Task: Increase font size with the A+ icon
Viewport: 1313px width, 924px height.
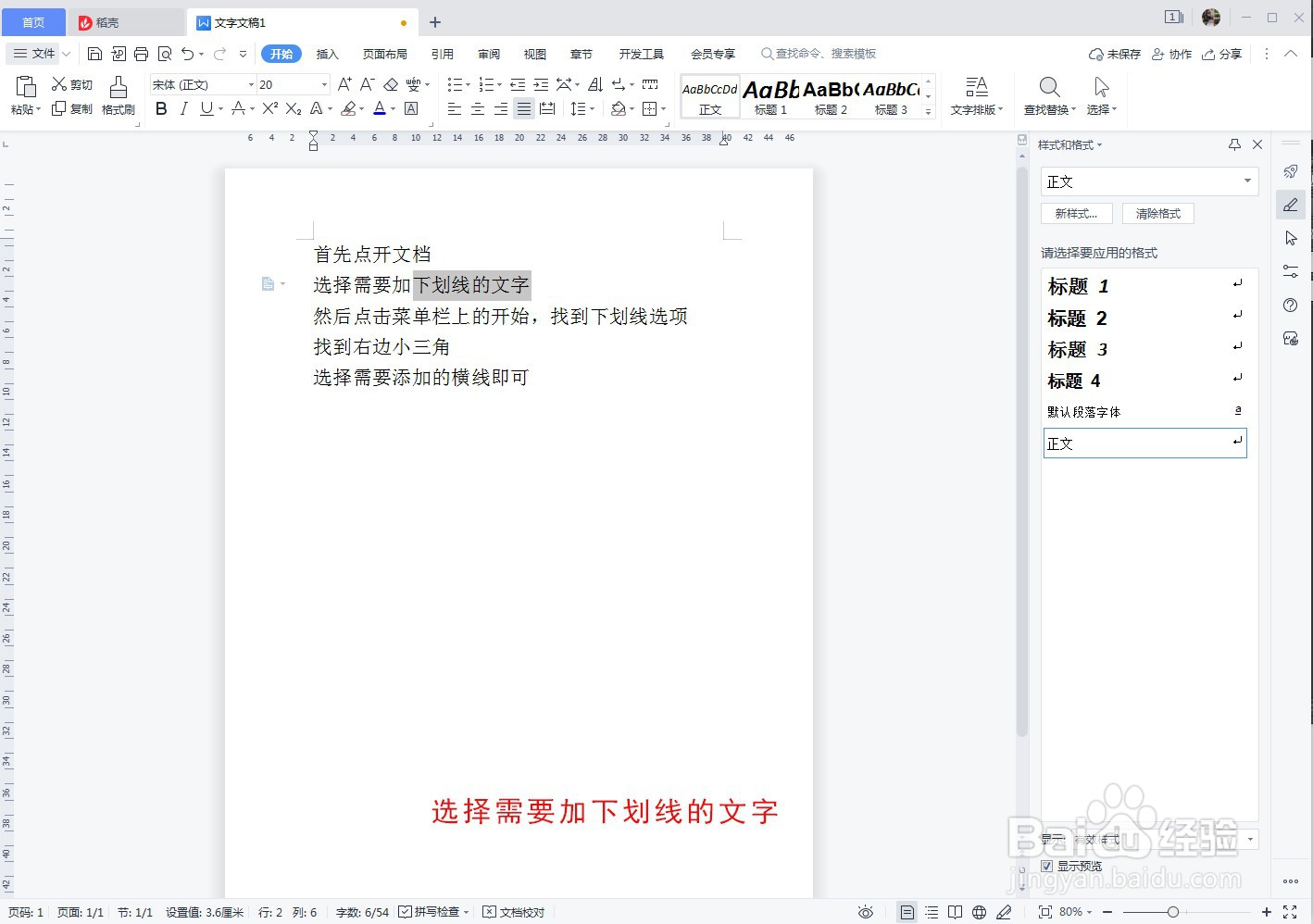Action: (x=344, y=84)
